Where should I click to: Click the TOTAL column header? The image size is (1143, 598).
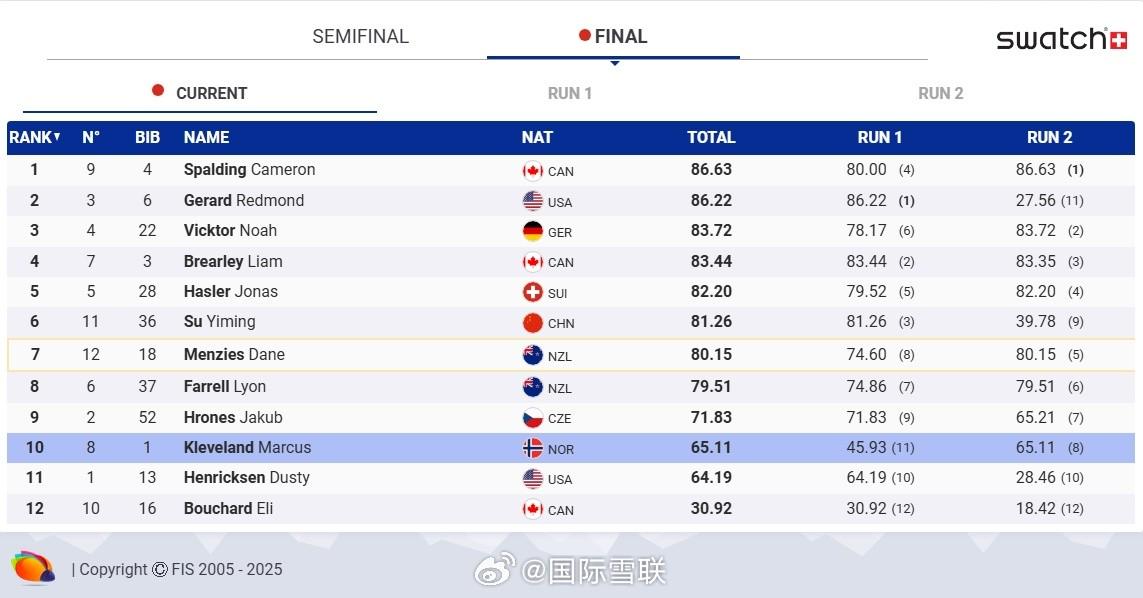tap(711, 137)
